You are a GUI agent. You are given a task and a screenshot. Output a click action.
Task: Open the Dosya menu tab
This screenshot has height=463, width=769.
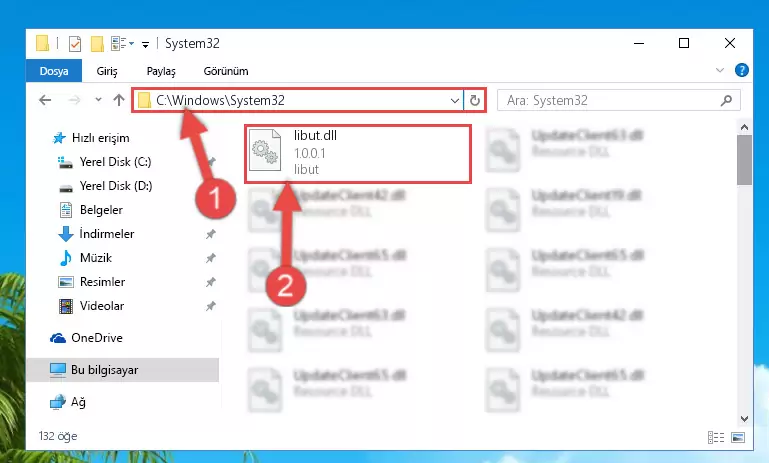tap(54, 71)
